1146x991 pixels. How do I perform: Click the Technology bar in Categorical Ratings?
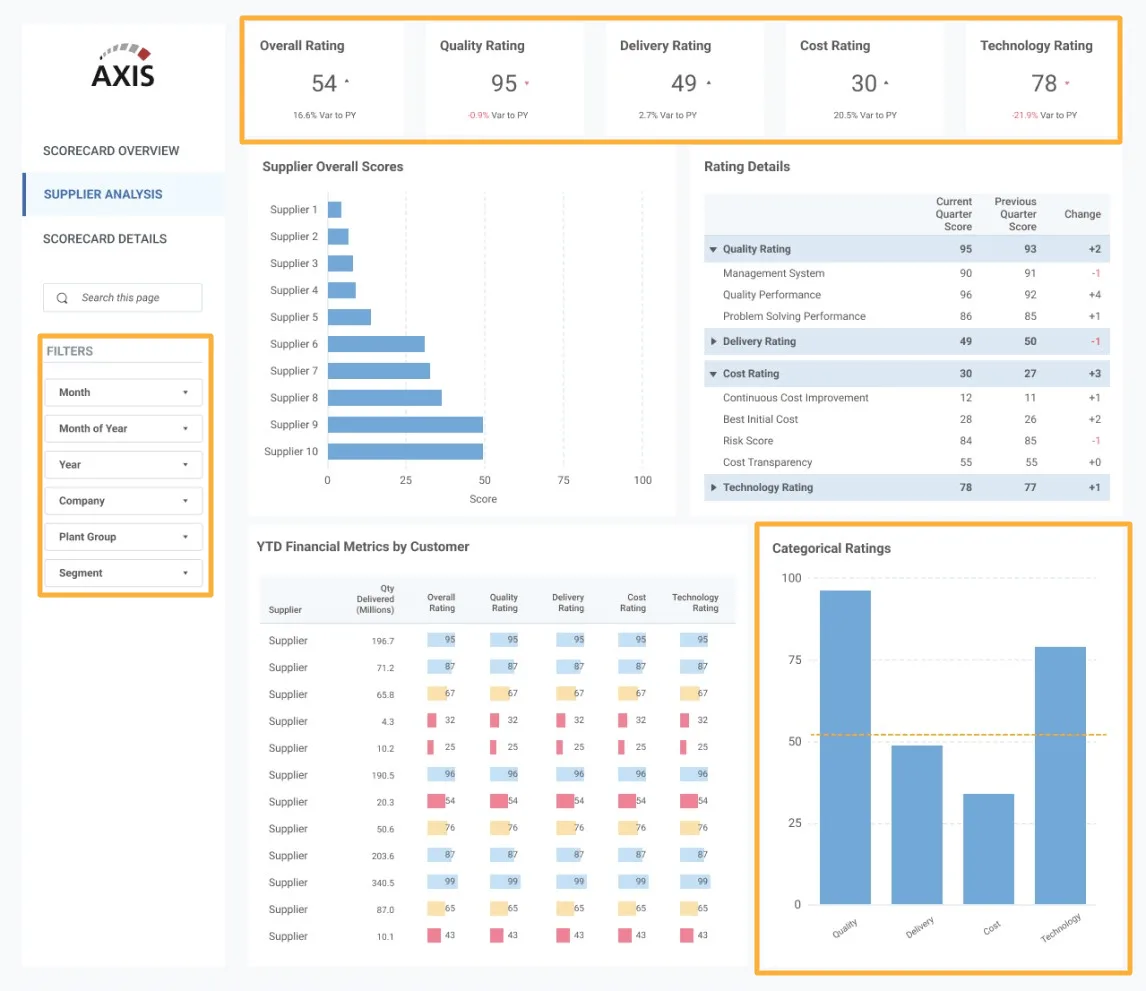coord(1060,775)
